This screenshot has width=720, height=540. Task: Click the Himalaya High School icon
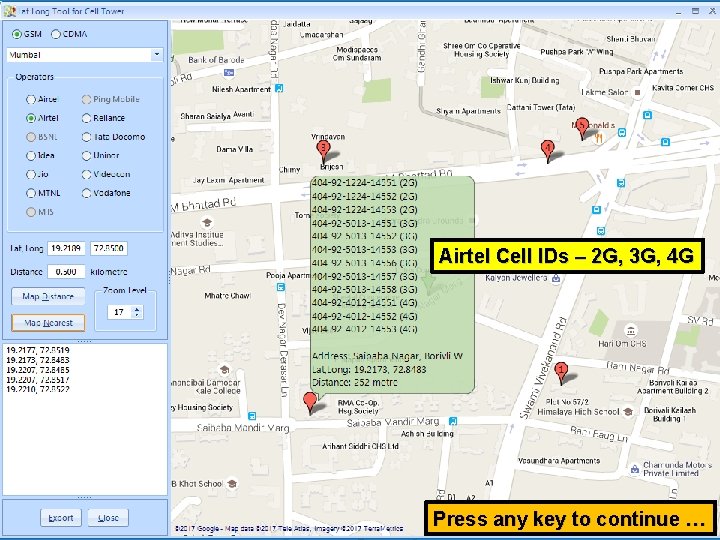[628, 411]
